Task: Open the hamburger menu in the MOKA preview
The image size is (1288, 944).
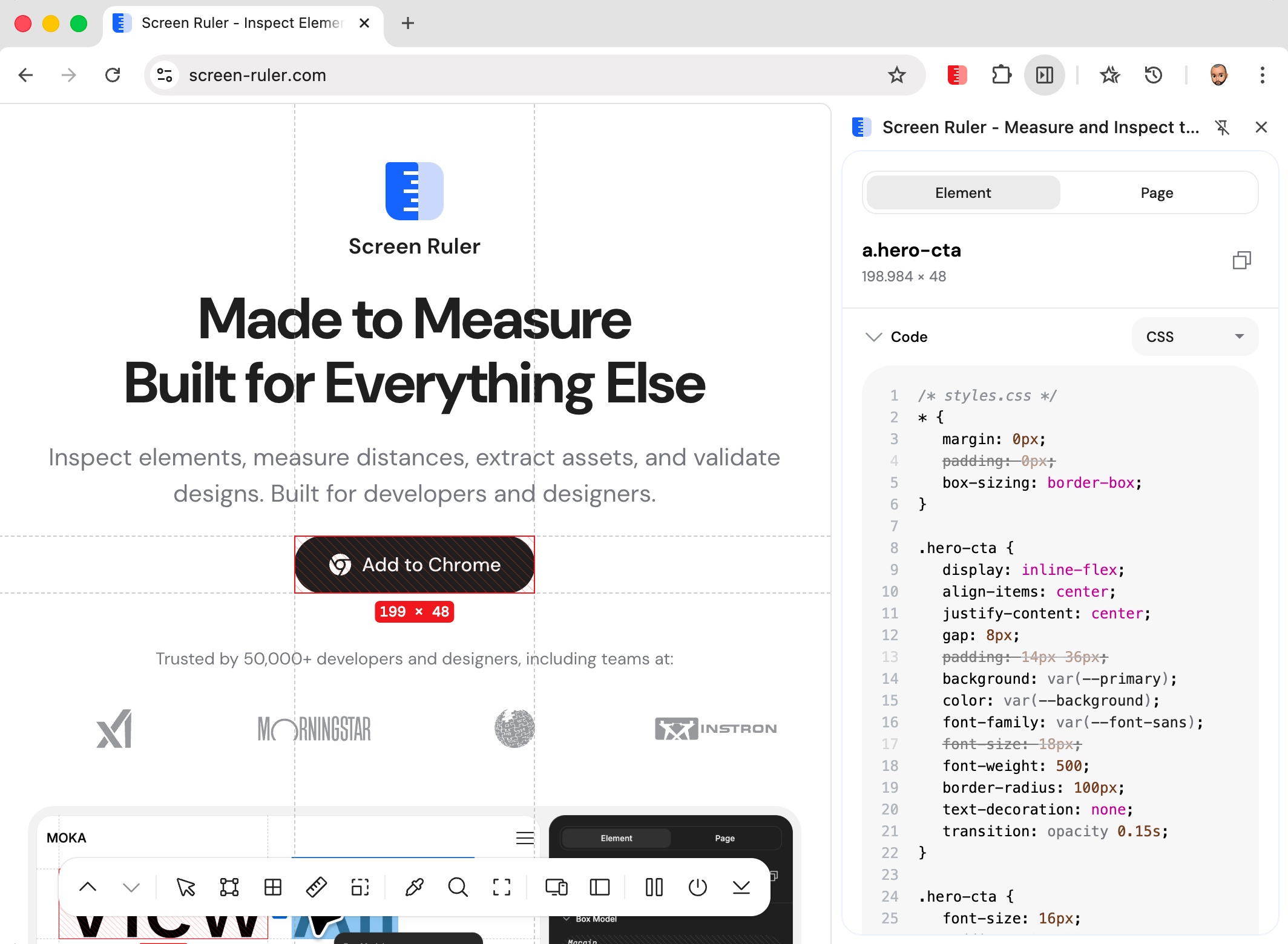Action: click(x=525, y=838)
